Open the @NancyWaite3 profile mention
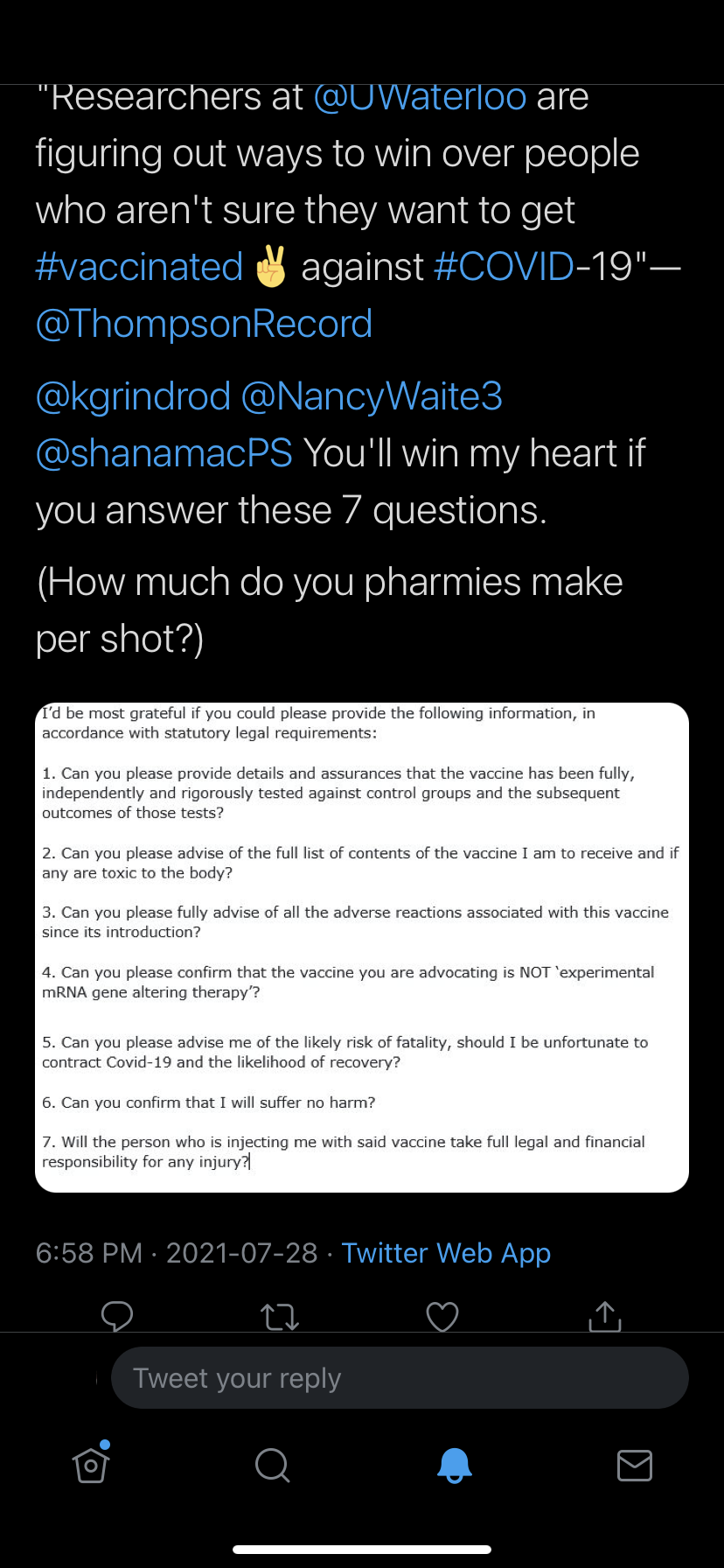 click(372, 396)
